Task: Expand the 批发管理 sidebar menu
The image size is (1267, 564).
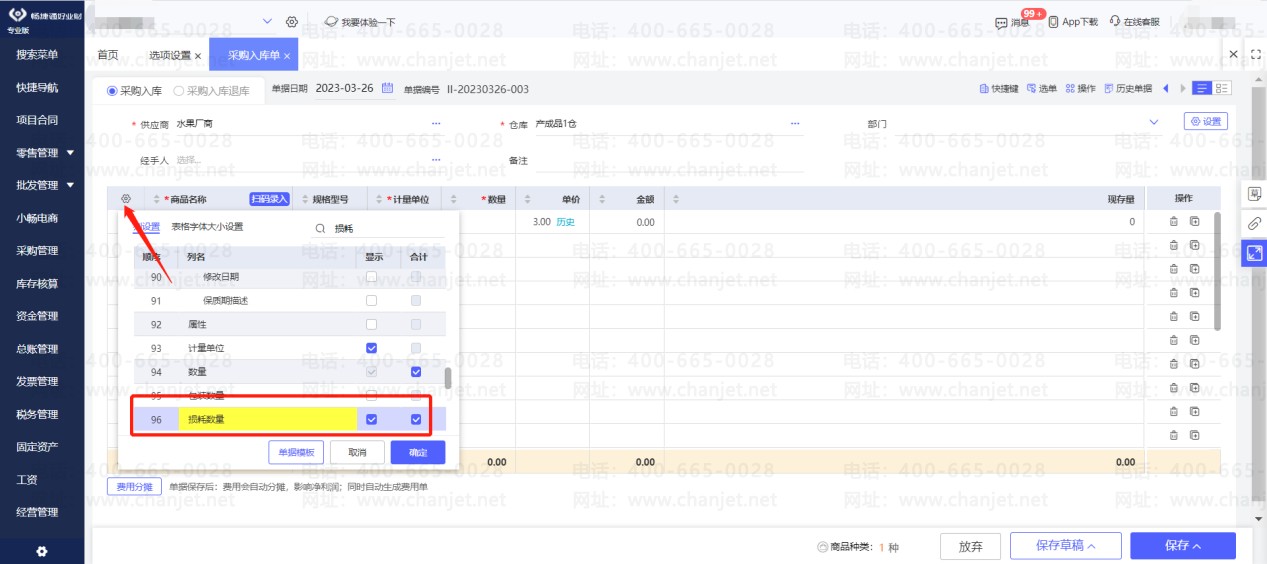Action: point(70,185)
